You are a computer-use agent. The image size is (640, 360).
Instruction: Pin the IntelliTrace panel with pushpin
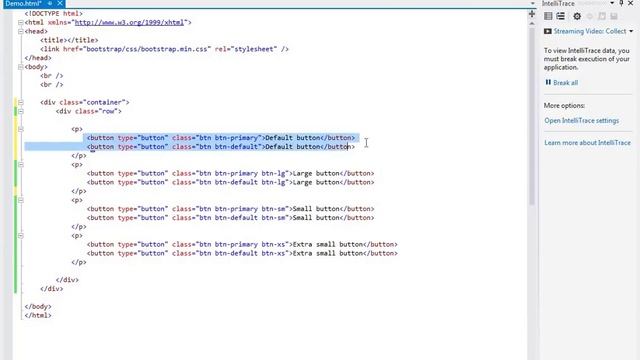(621, 3)
